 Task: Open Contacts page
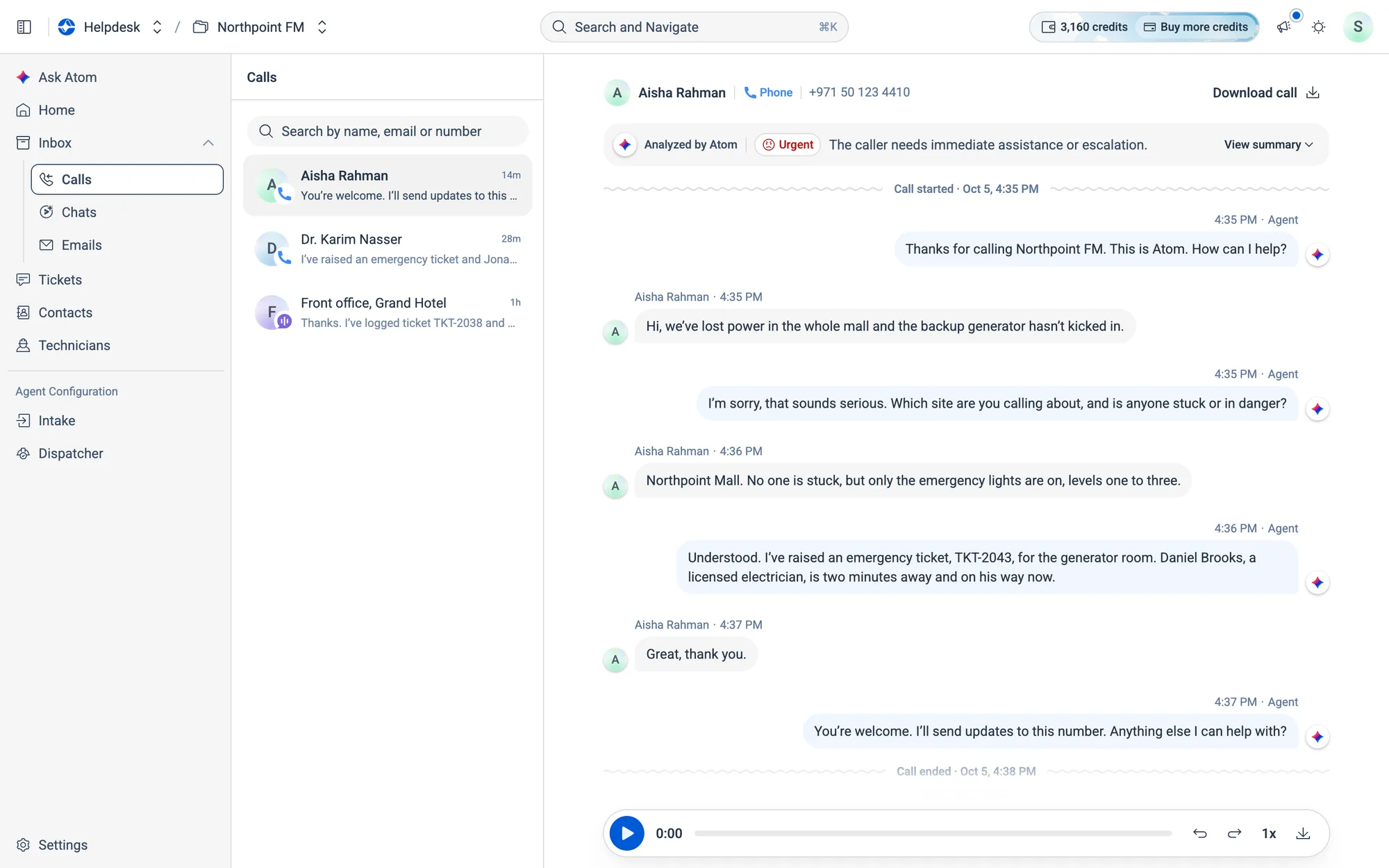pyautogui.click(x=53, y=312)
